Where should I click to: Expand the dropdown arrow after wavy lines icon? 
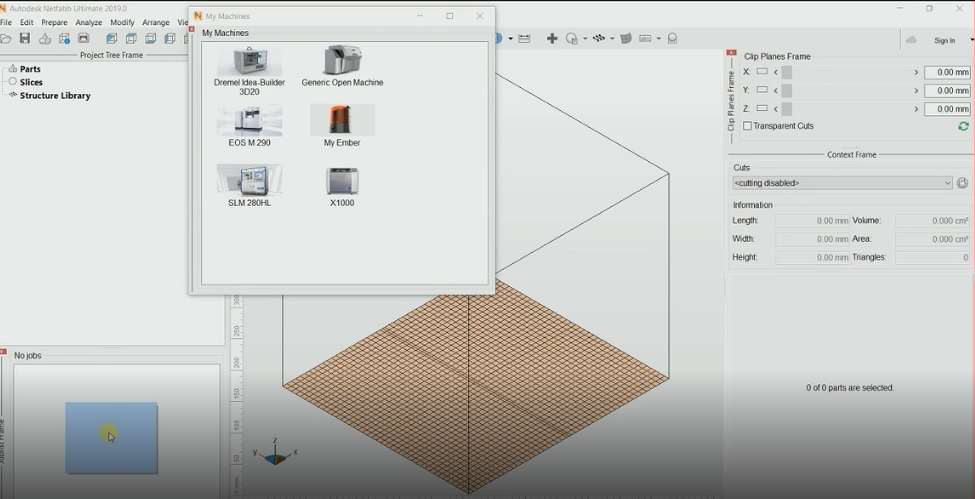[x=612, y=39]
